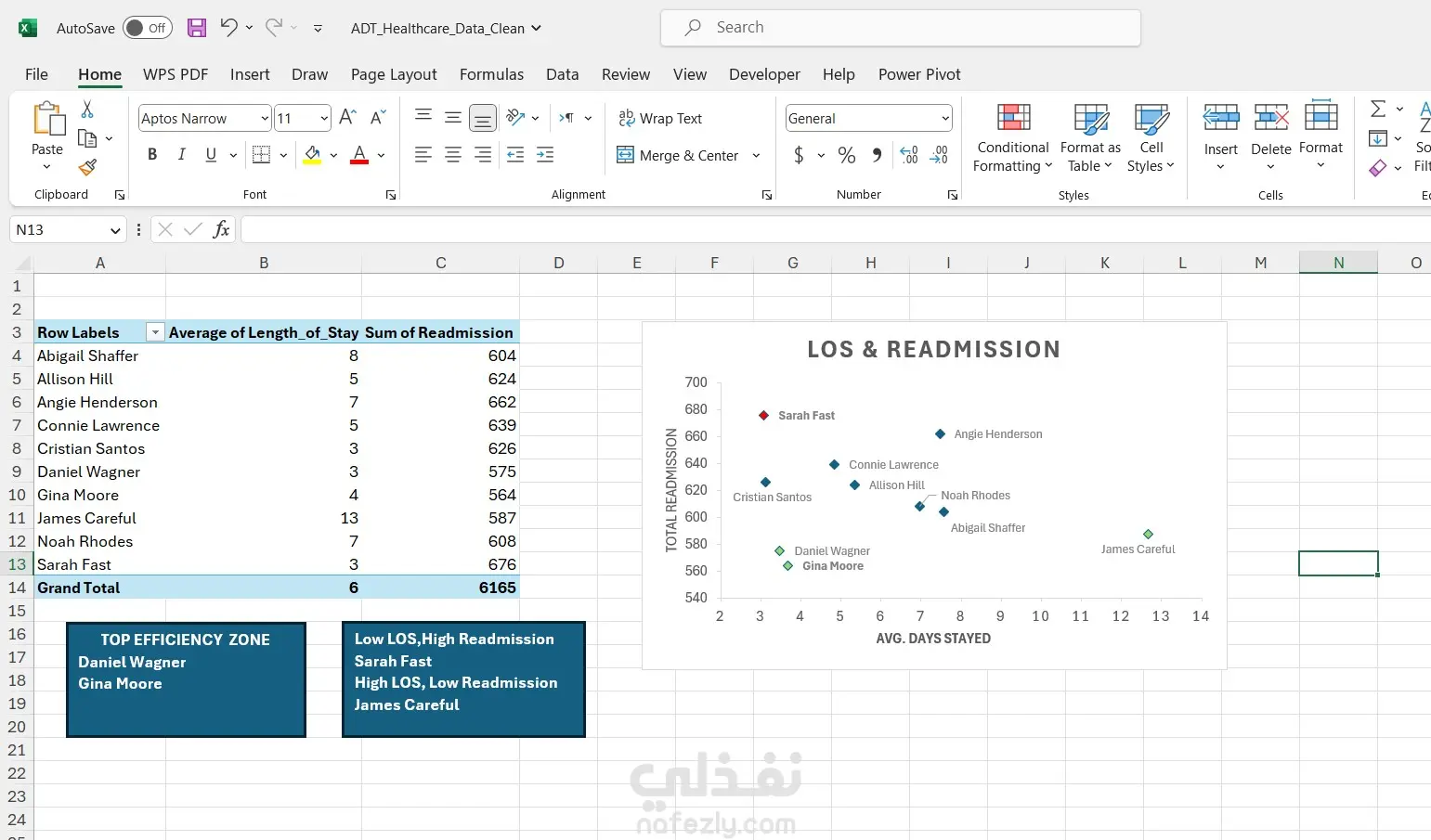Switch to the Insert tab
Screen dimensions: 1431x840
(x=250, y=74)
